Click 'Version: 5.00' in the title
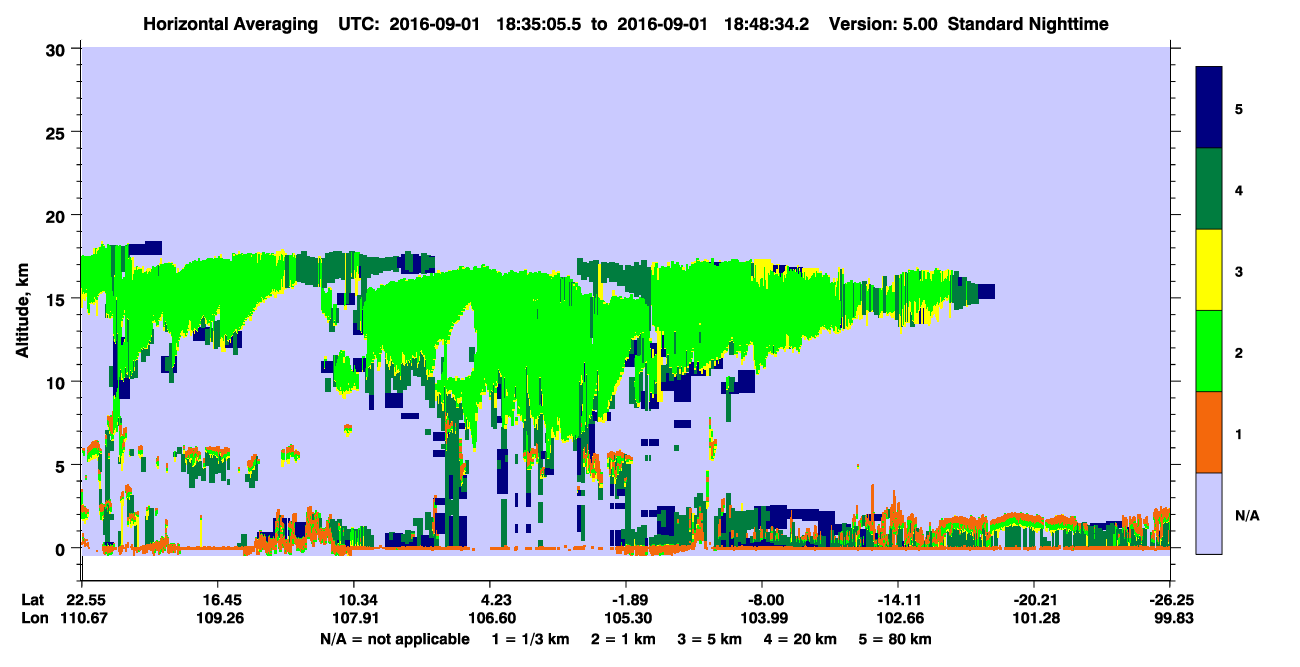1300x667 pixels. tap(884, 24)
